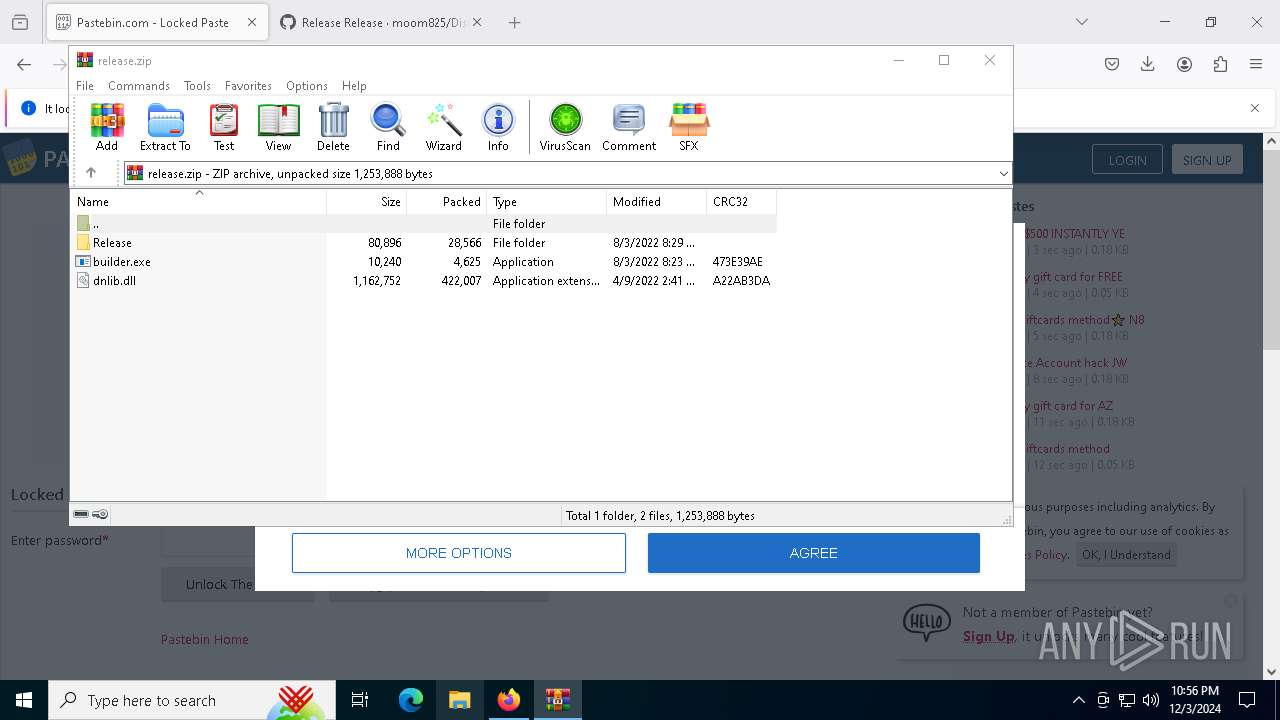Select builder.exe in the file list
The image size is (1280, 720).
click(x=423, y=262)
